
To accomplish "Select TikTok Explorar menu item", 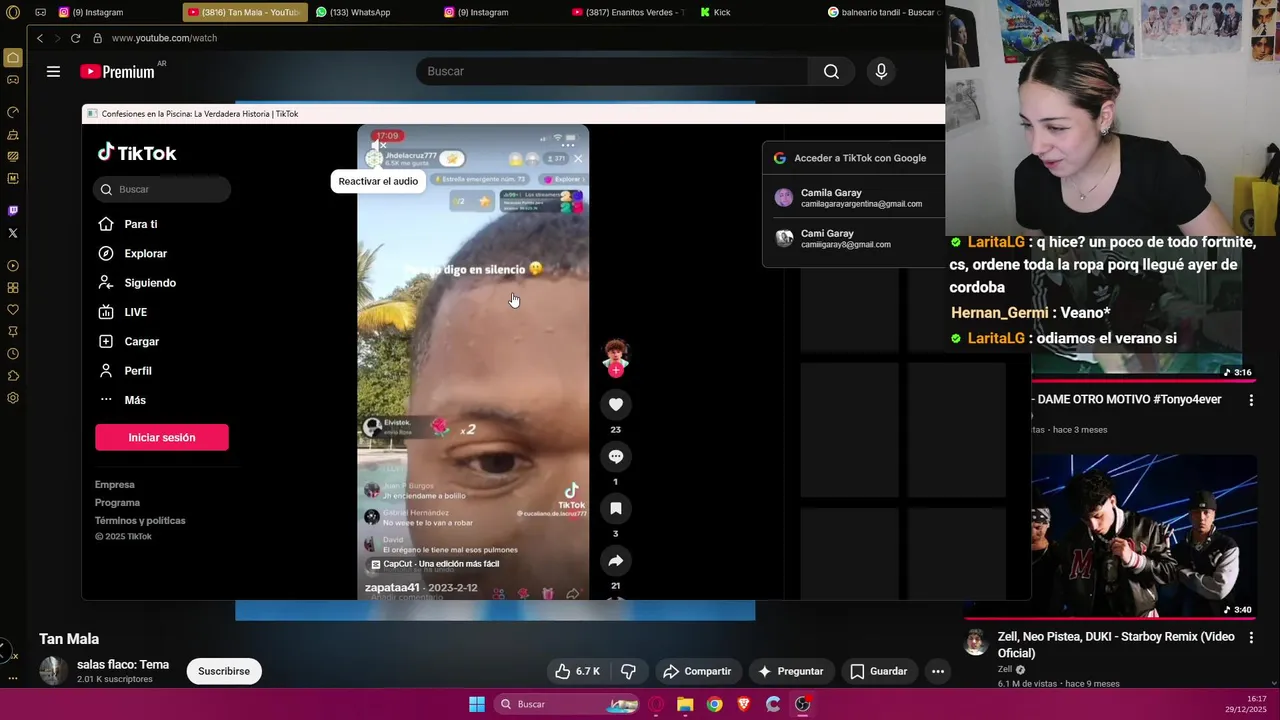I will [x=145, y=253].
